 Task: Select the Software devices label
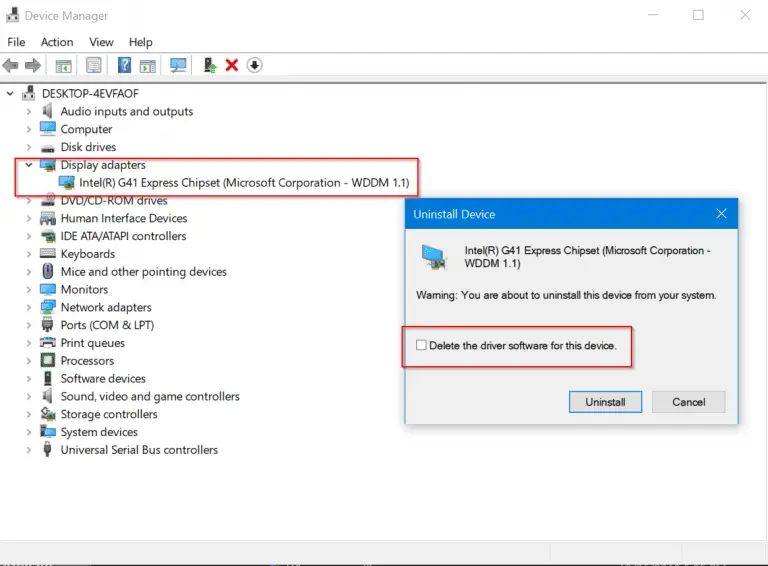pos(103,378)
